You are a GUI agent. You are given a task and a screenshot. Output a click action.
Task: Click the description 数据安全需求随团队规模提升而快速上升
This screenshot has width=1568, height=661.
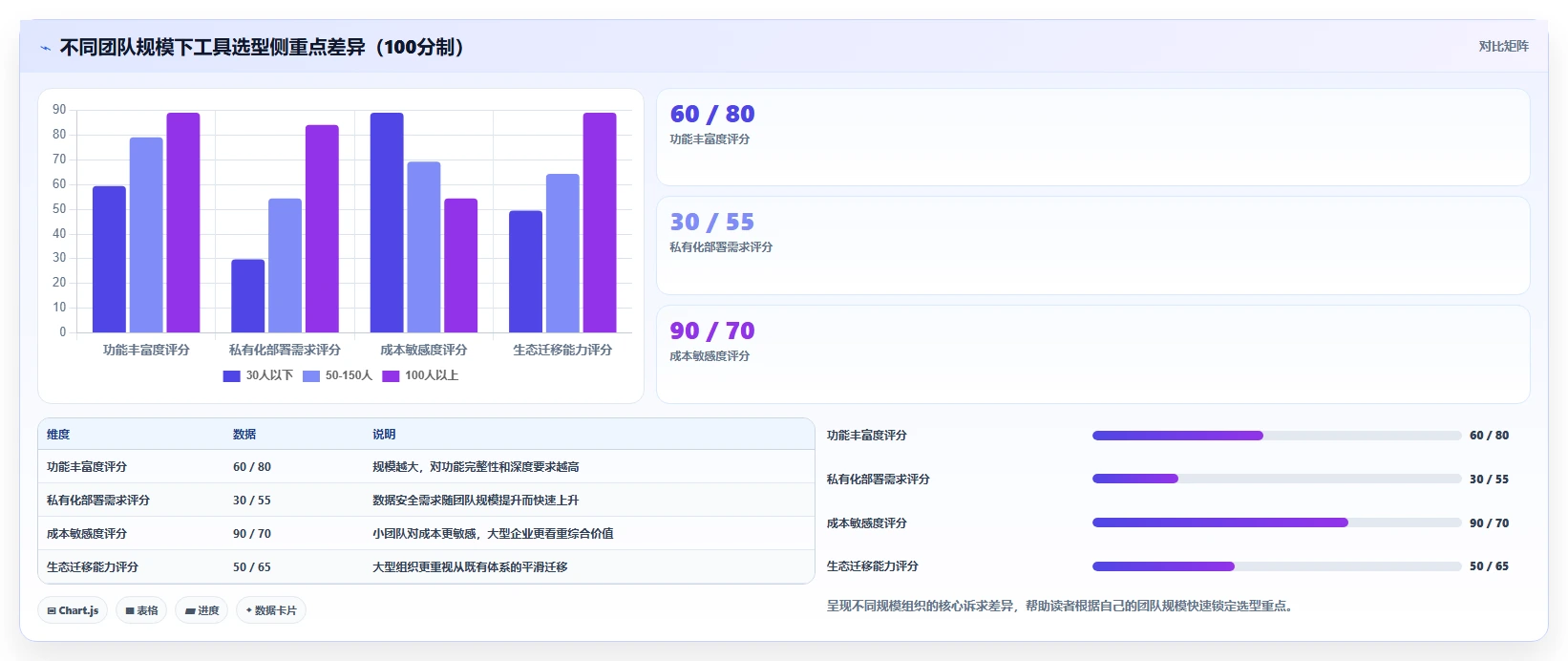476,501
